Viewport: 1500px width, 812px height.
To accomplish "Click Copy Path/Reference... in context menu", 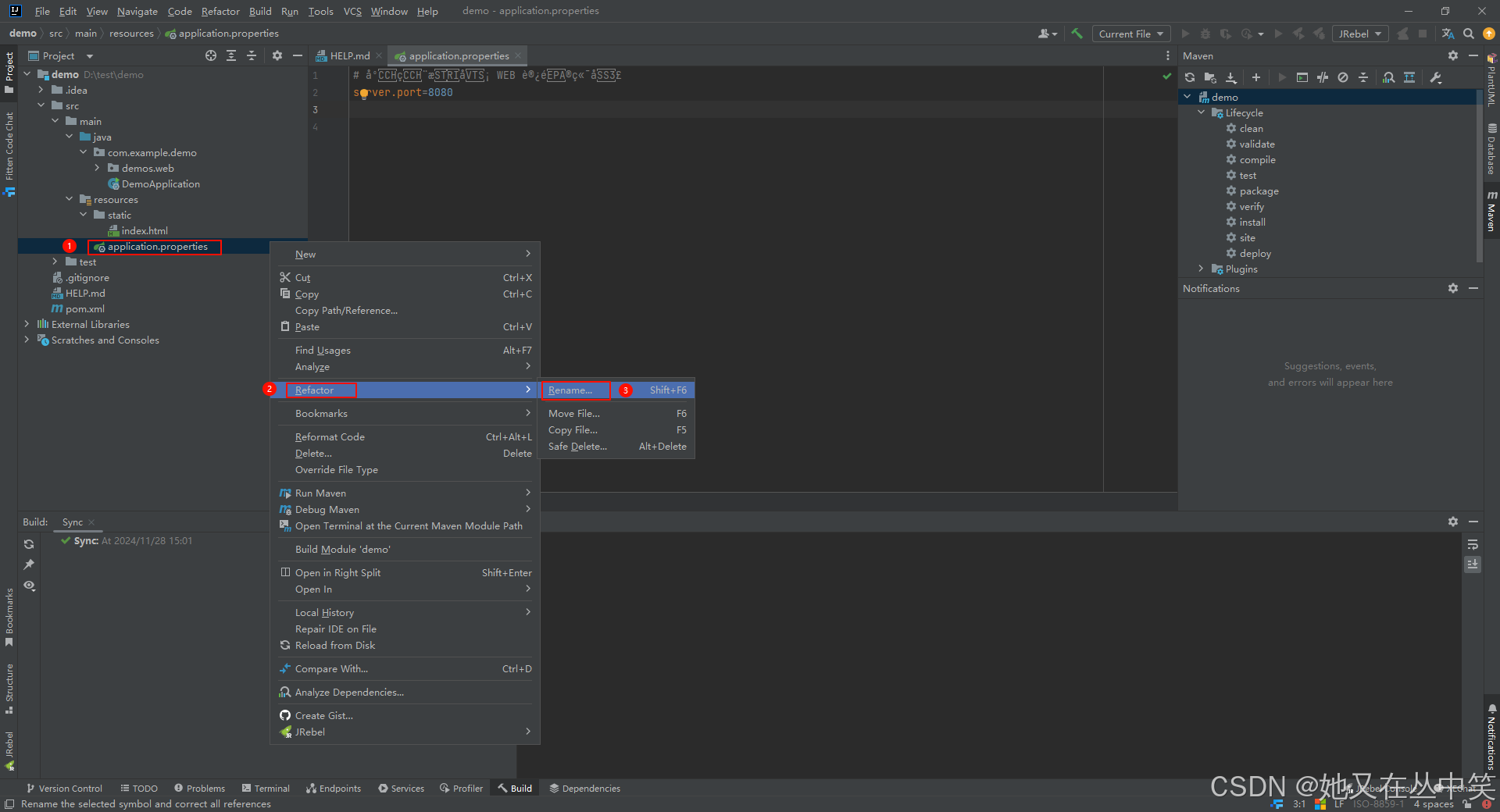I will point(405,310).
